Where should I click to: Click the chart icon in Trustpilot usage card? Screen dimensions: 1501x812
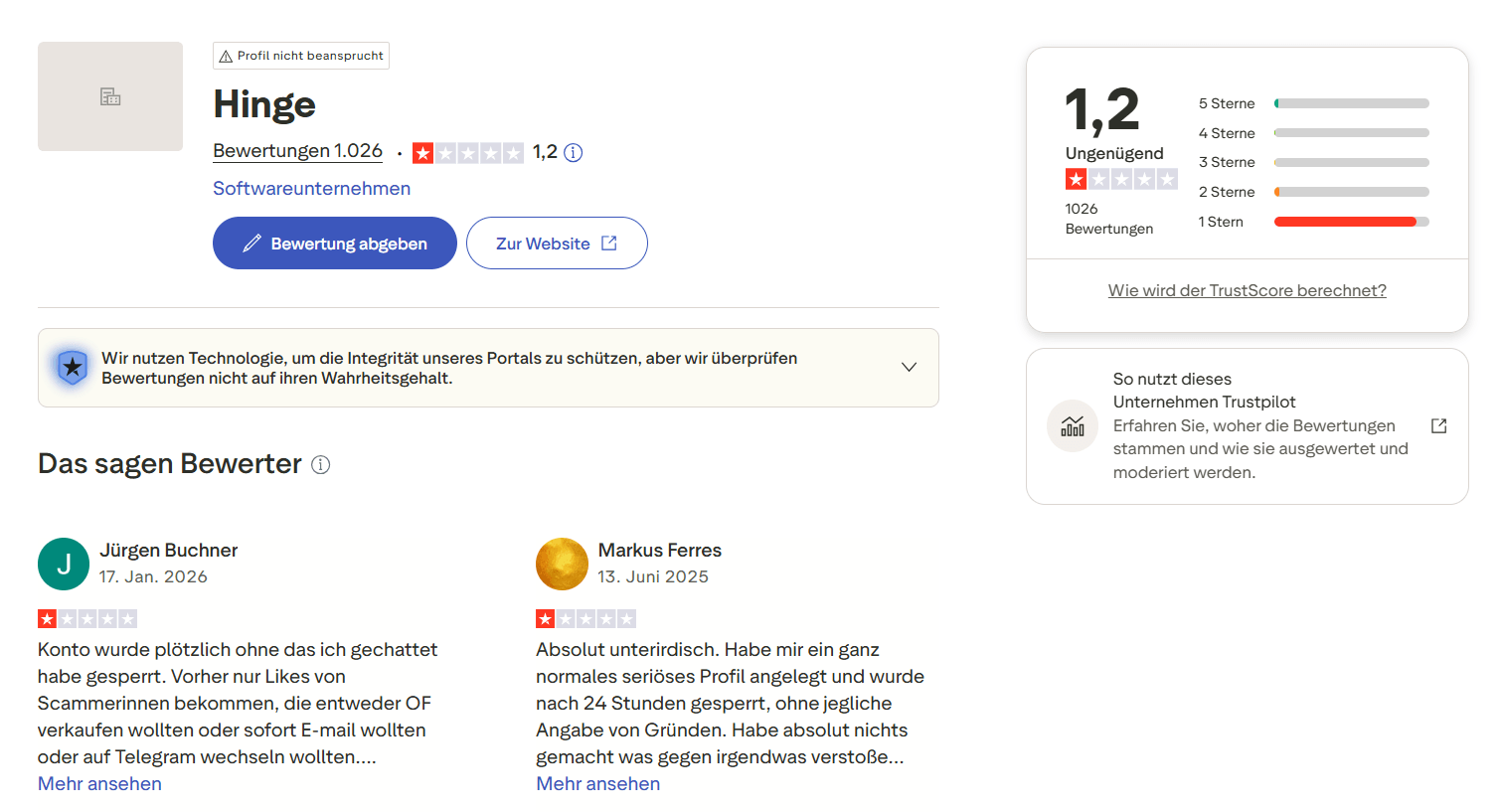(x=1073, y=426)
